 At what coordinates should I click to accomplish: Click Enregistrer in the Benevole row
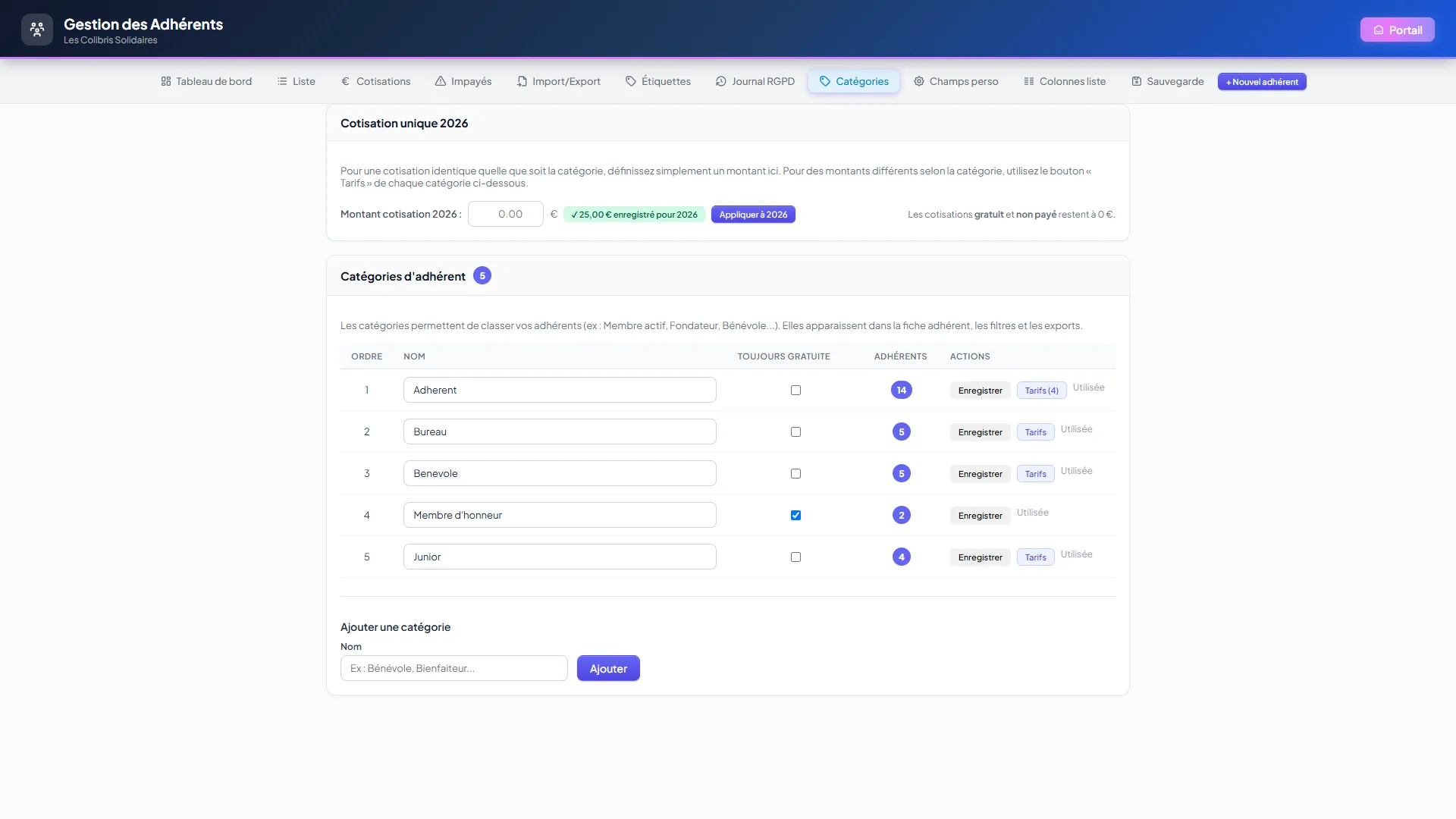pos(980,474)
